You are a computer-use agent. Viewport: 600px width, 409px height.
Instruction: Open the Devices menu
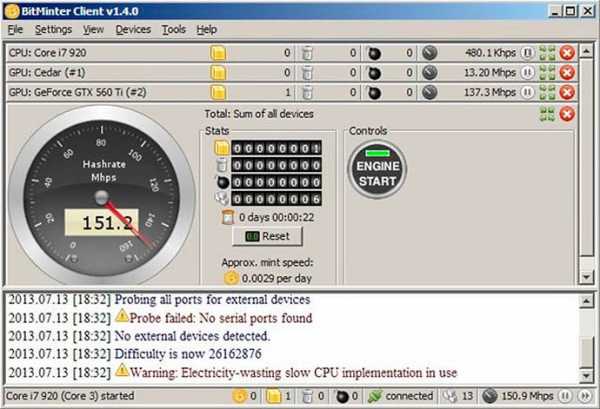[133, 29]
